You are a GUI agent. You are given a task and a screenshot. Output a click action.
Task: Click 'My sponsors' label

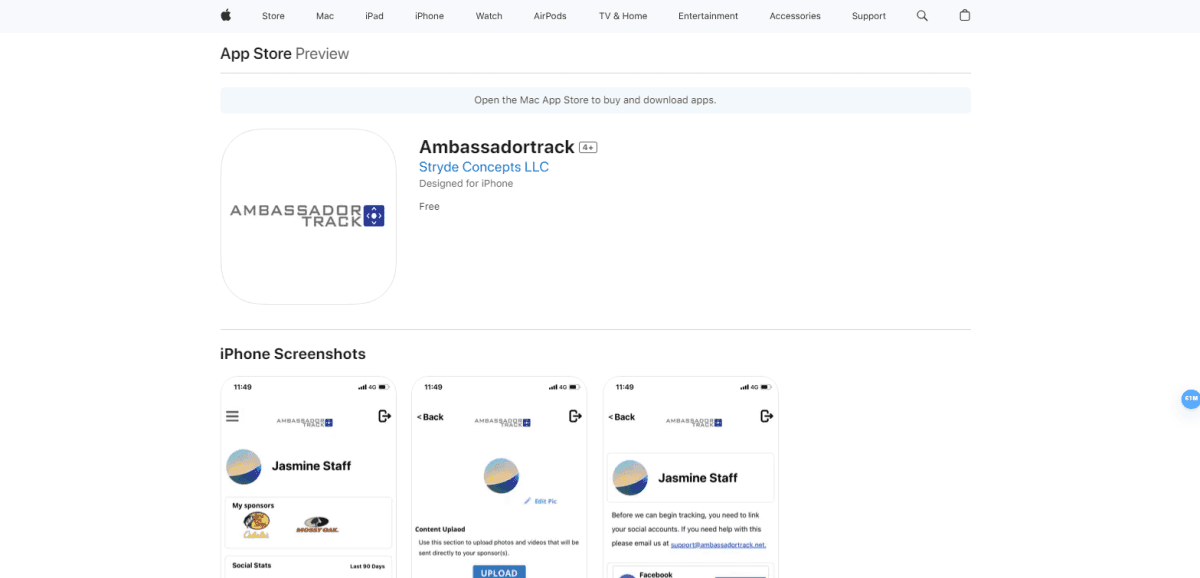(x=253, y=506)
